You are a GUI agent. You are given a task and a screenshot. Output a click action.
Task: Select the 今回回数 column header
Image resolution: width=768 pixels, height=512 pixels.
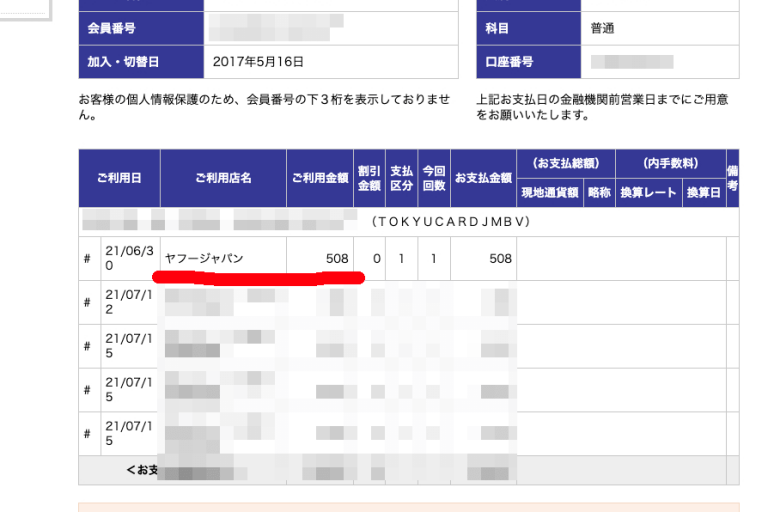coord(433,178)
